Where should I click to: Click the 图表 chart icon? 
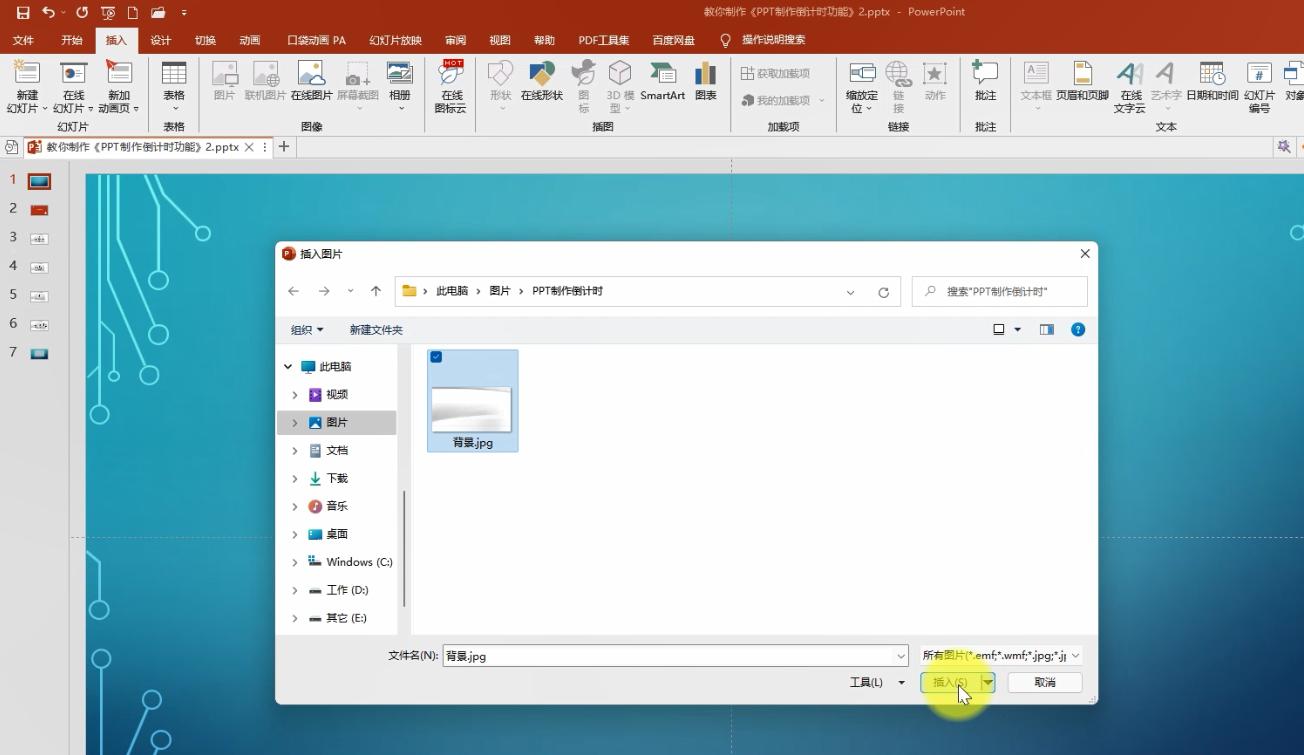[x=705, y=80]
